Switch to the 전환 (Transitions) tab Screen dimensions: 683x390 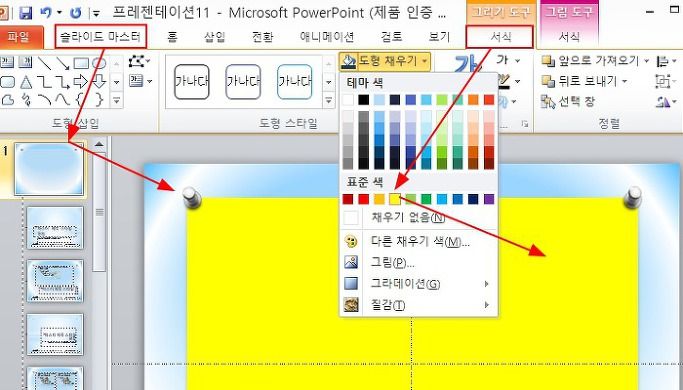tap(263, 37)
